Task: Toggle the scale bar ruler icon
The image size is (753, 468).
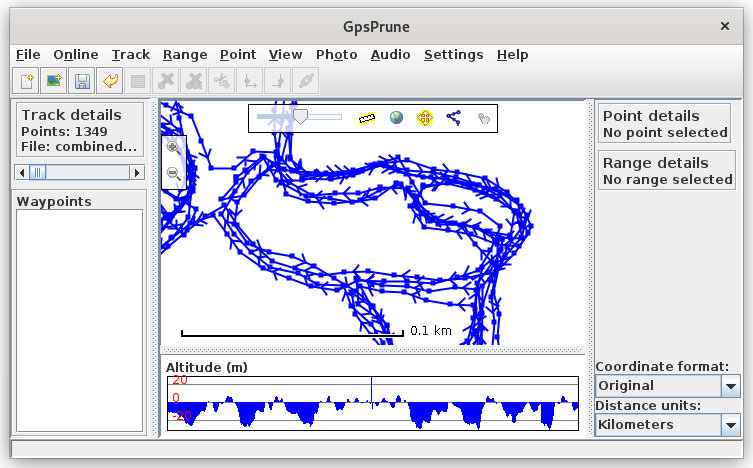Action: [x=367, y=118]
